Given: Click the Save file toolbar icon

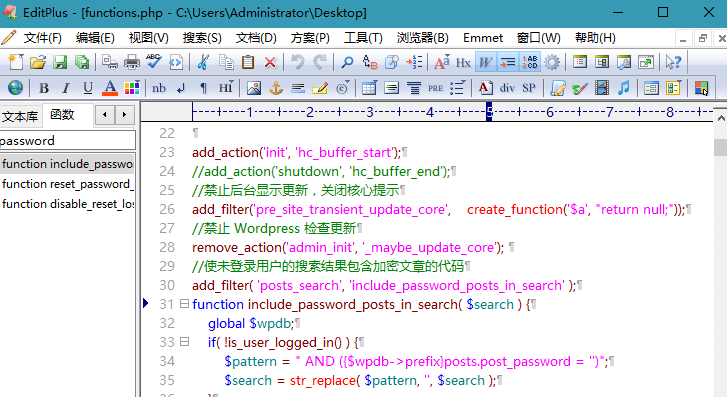Looking at the screenshot, I should (60, 62).
